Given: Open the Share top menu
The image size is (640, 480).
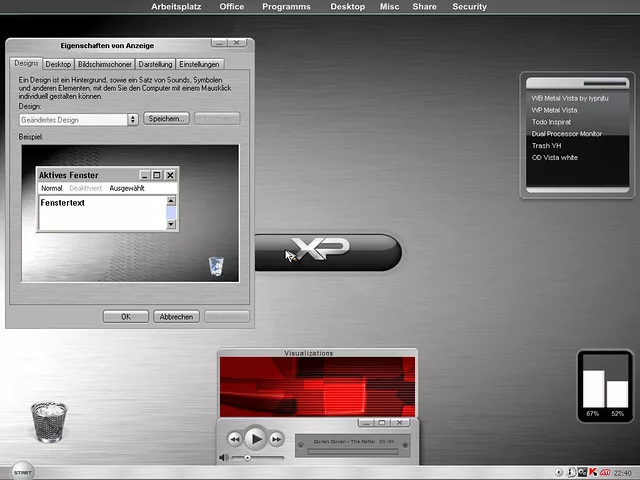Looking at the screenshot, I should tap(424, 7).
